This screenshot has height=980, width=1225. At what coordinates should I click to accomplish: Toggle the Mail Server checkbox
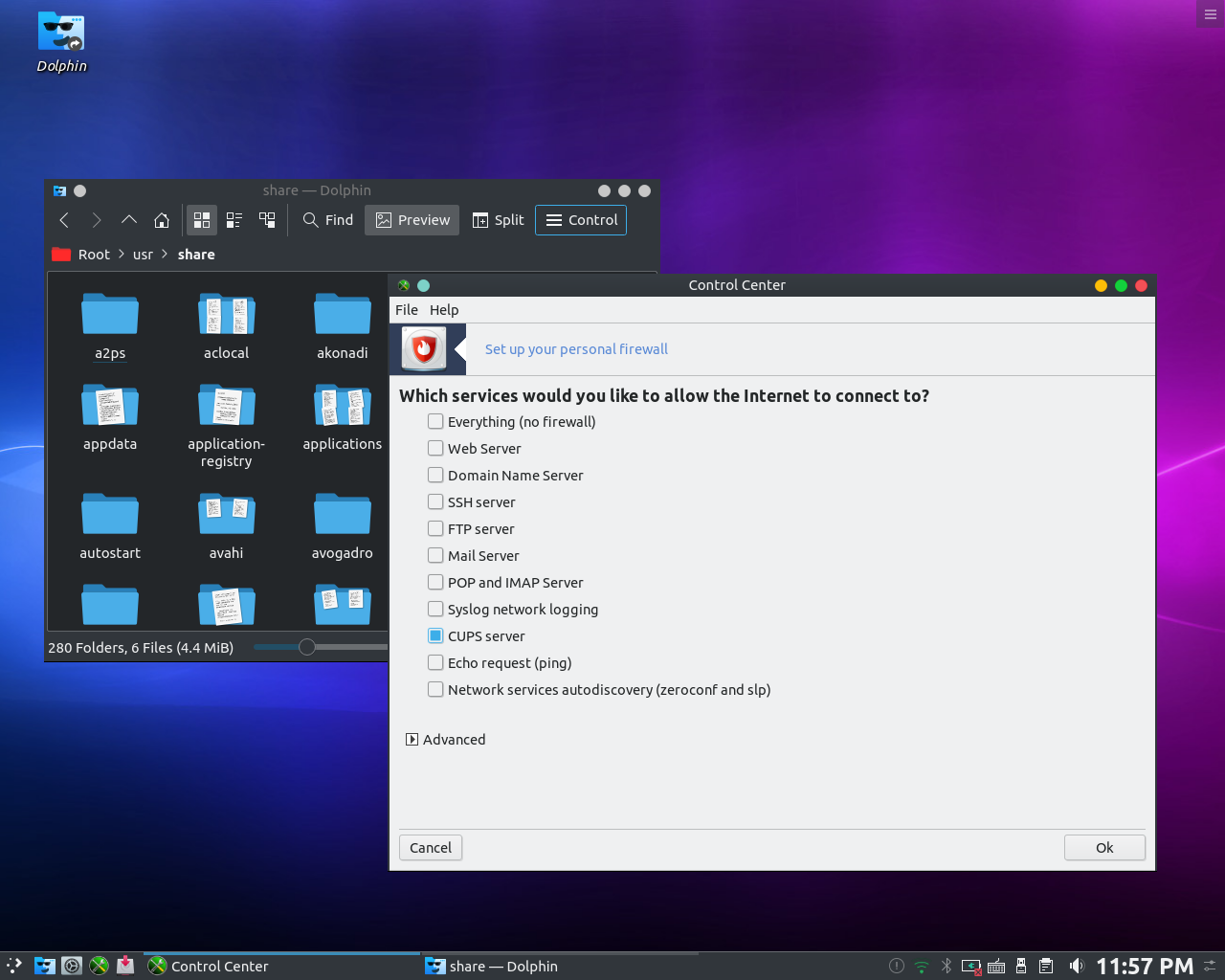click(435, 555)
